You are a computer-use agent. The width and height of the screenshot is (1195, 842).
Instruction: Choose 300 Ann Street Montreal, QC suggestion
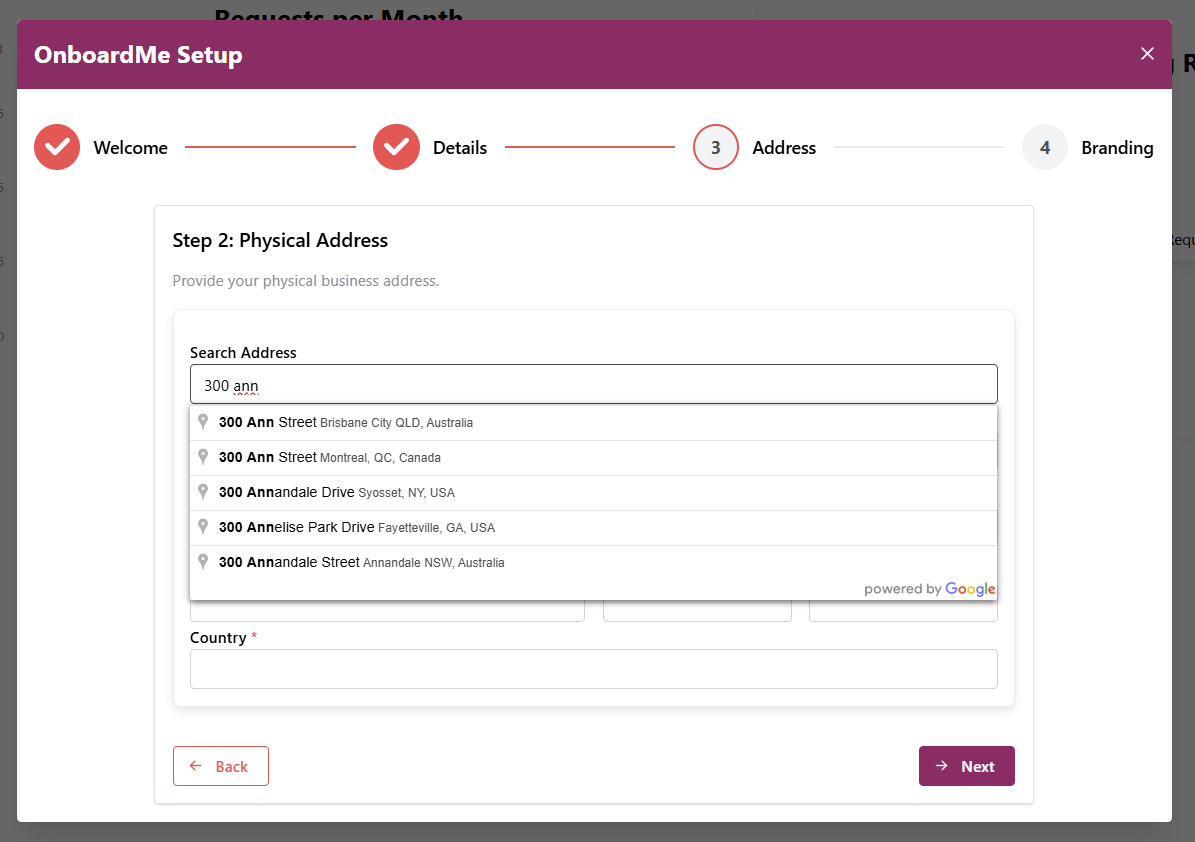tap(330, 458)
